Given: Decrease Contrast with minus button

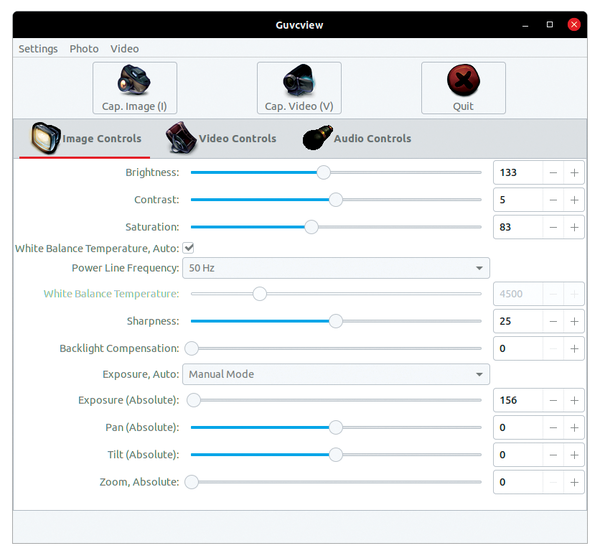Looking at the screenshot, I should (x=553, y=200).
